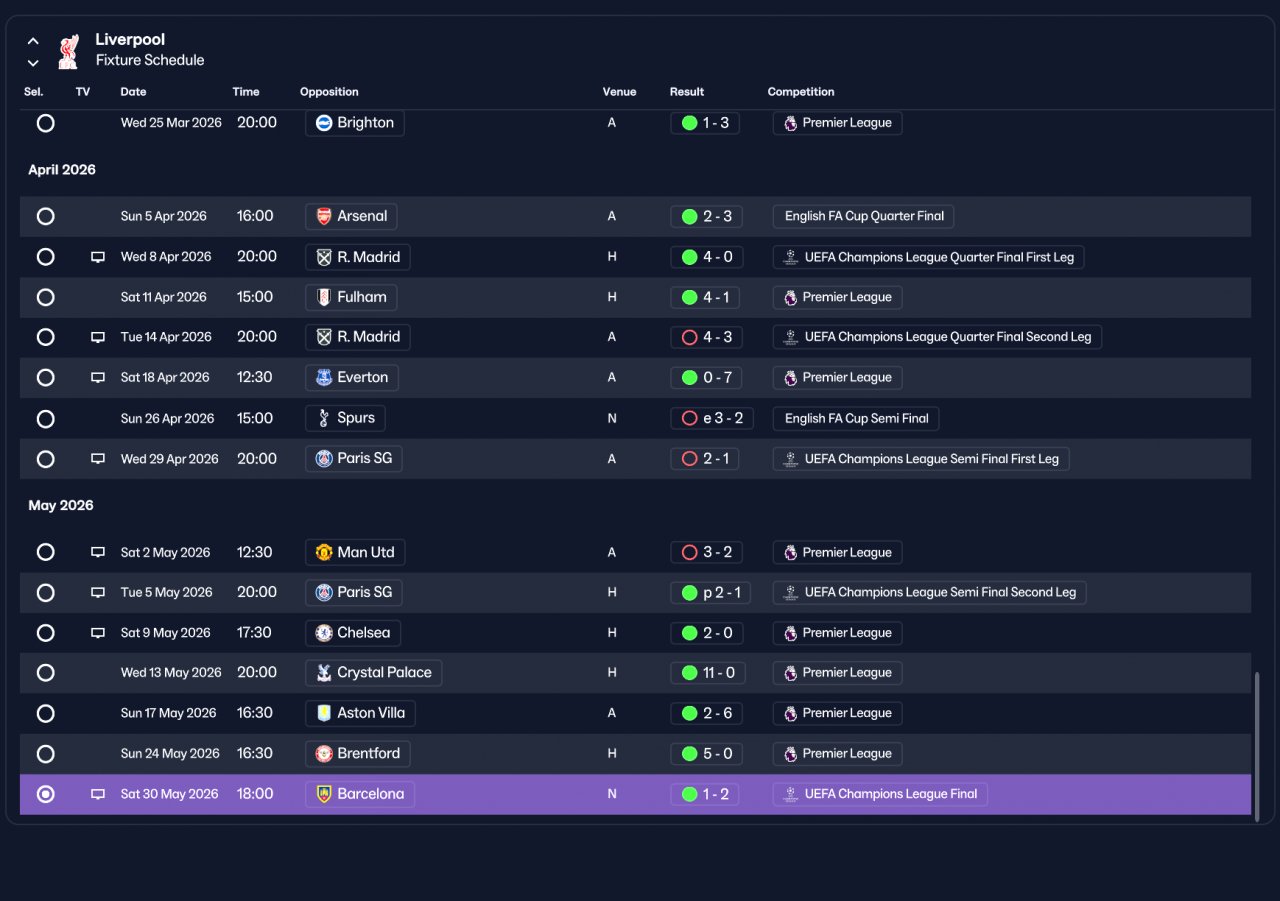This screenshot has width=1280, height=901.
Task: Click the down chevron beside Liverpool
Action: point(33,63)
